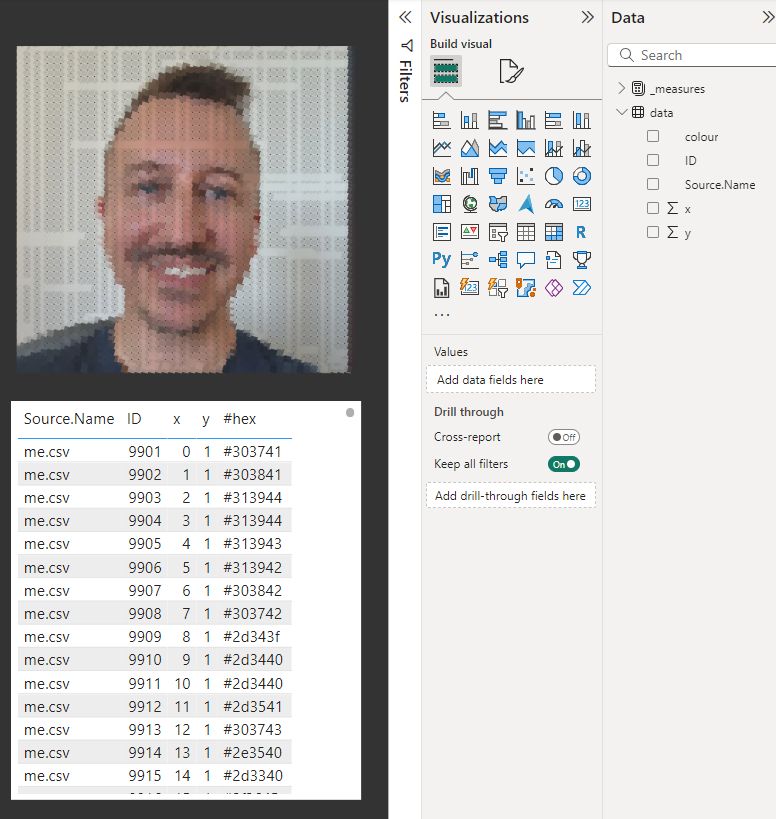The height and width of the screenshot is (819, 776).
Task: Select the Clustered column chart visual
Action: [526, 121]
